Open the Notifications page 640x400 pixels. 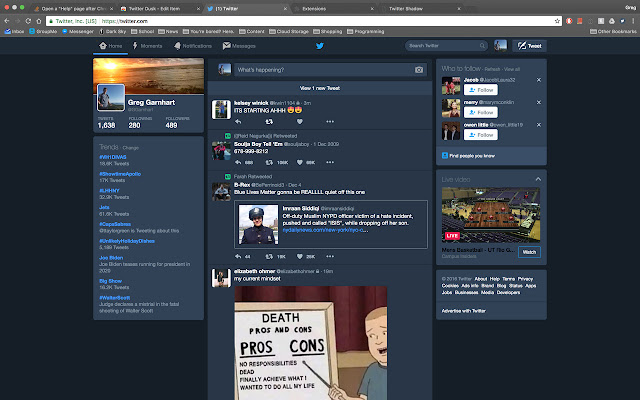pyautogui.click(x=192, y=46)
